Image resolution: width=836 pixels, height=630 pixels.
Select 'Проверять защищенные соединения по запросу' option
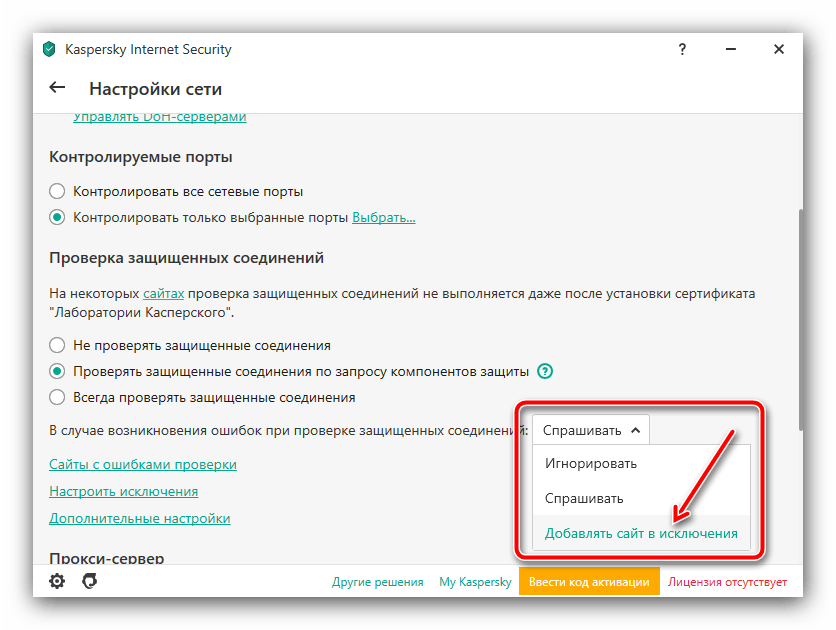tap(57, 371)
